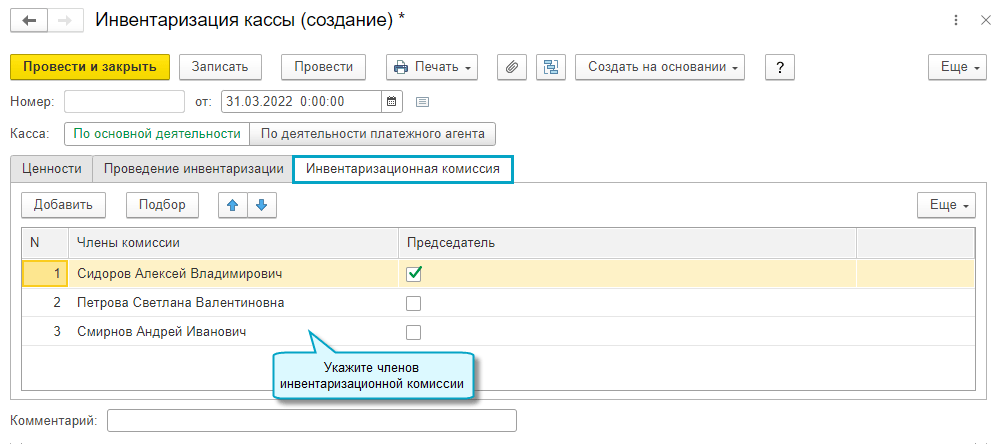Switch to the Ценности tab
The width and height of the screenshot is (1006, 444).
[51, 169]
